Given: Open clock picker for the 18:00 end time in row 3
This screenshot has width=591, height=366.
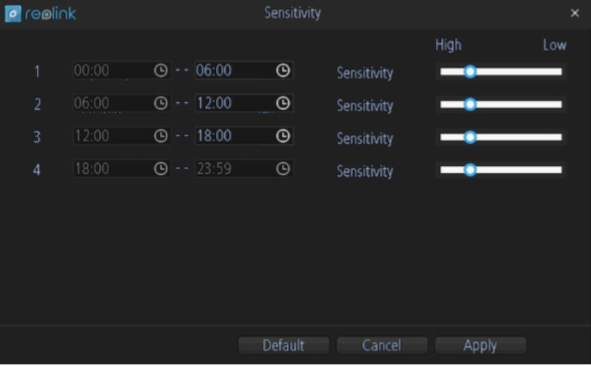Looking at the screenshot, I should (283, 136).
